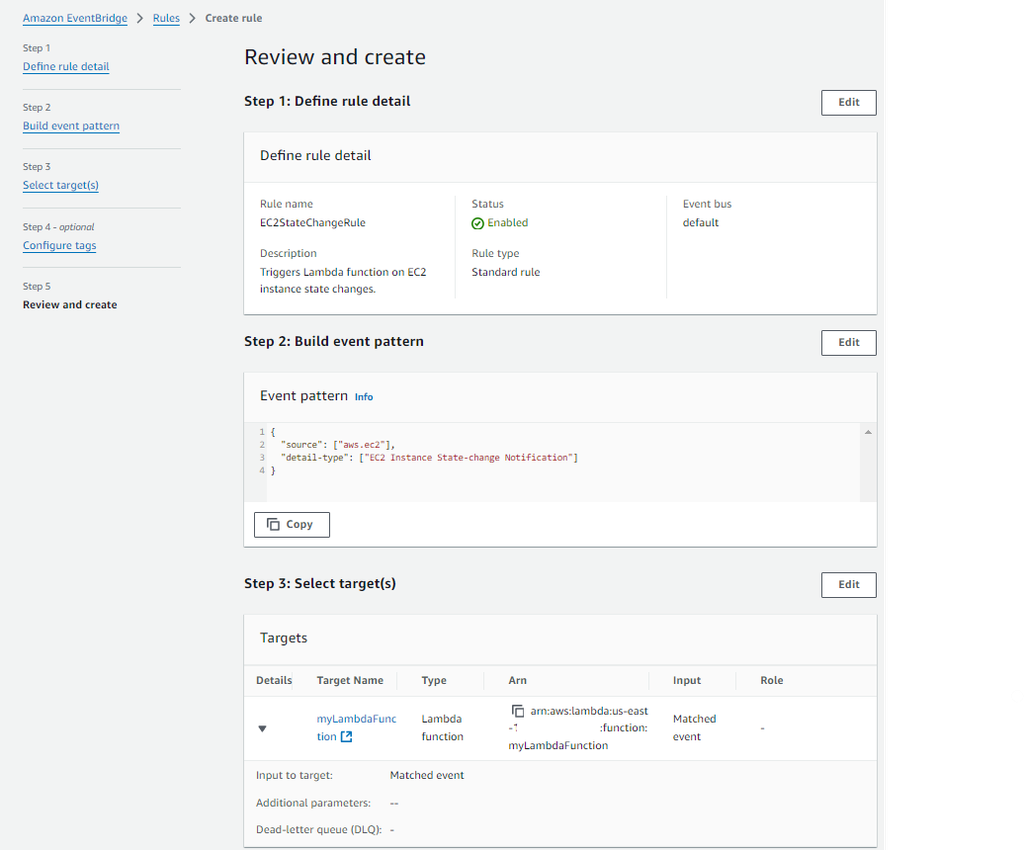Screen dimensions: 1024x850
Task: Go to Amazon EventBridge breadcrumb
Action: click(x=75, y=18)
